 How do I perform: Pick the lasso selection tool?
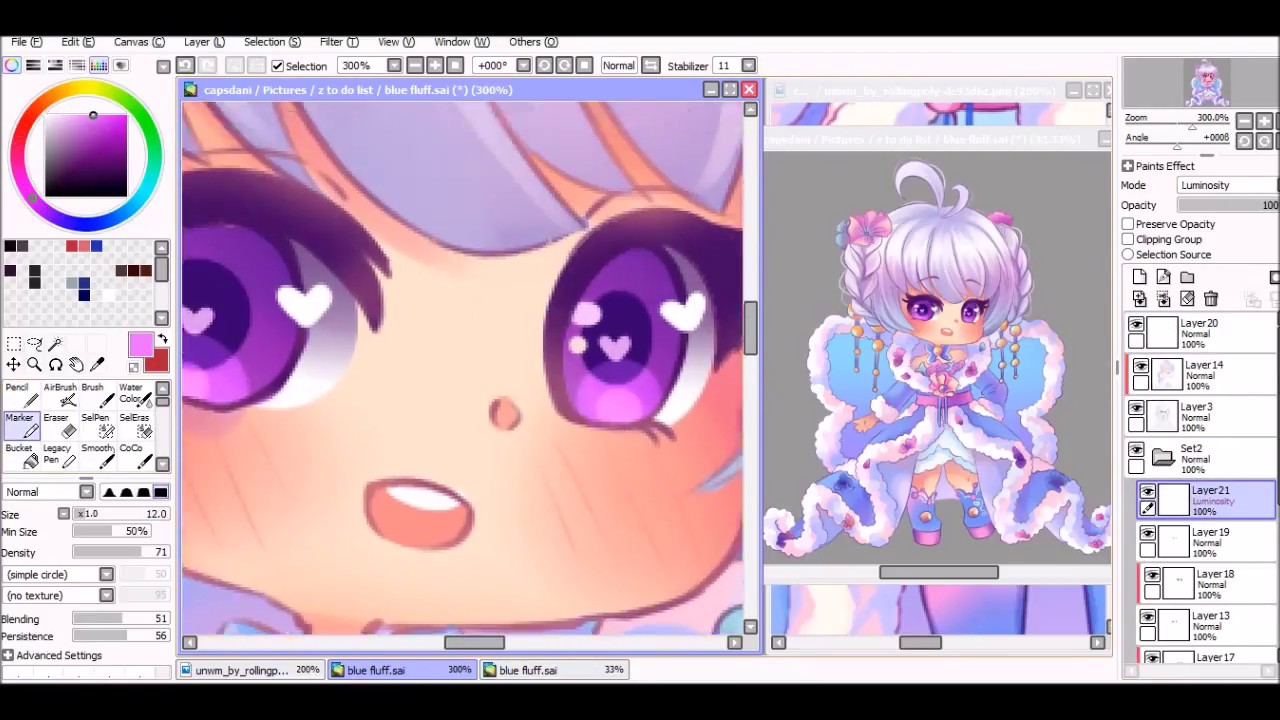[x=35, y=344]
